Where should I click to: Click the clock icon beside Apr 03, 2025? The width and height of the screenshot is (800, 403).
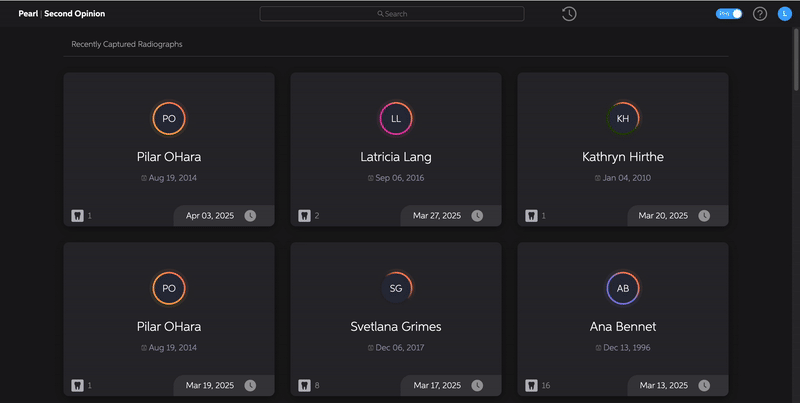[x=250, y=215]
